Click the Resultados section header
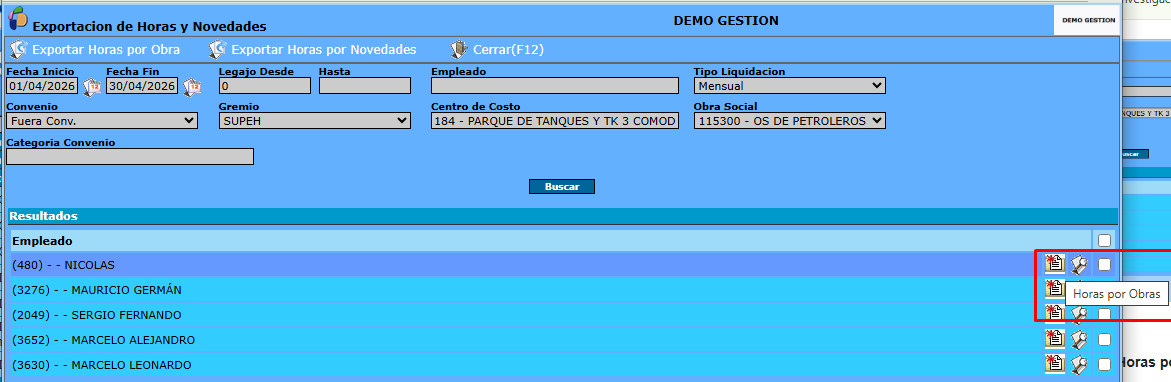1171x382 pixels. tap(563, 216)
